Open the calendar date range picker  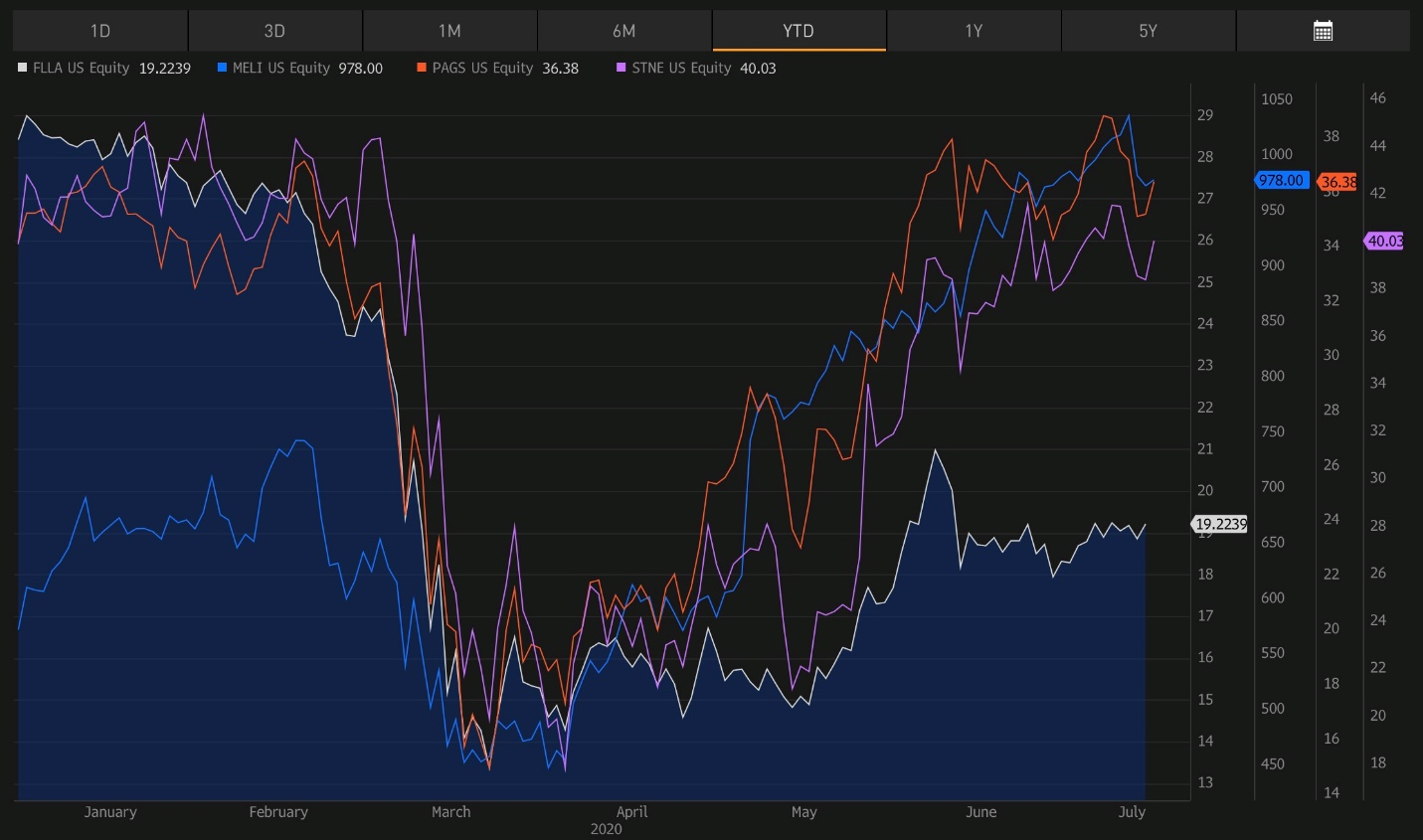pyautogui.click(x=1323, y=31)
